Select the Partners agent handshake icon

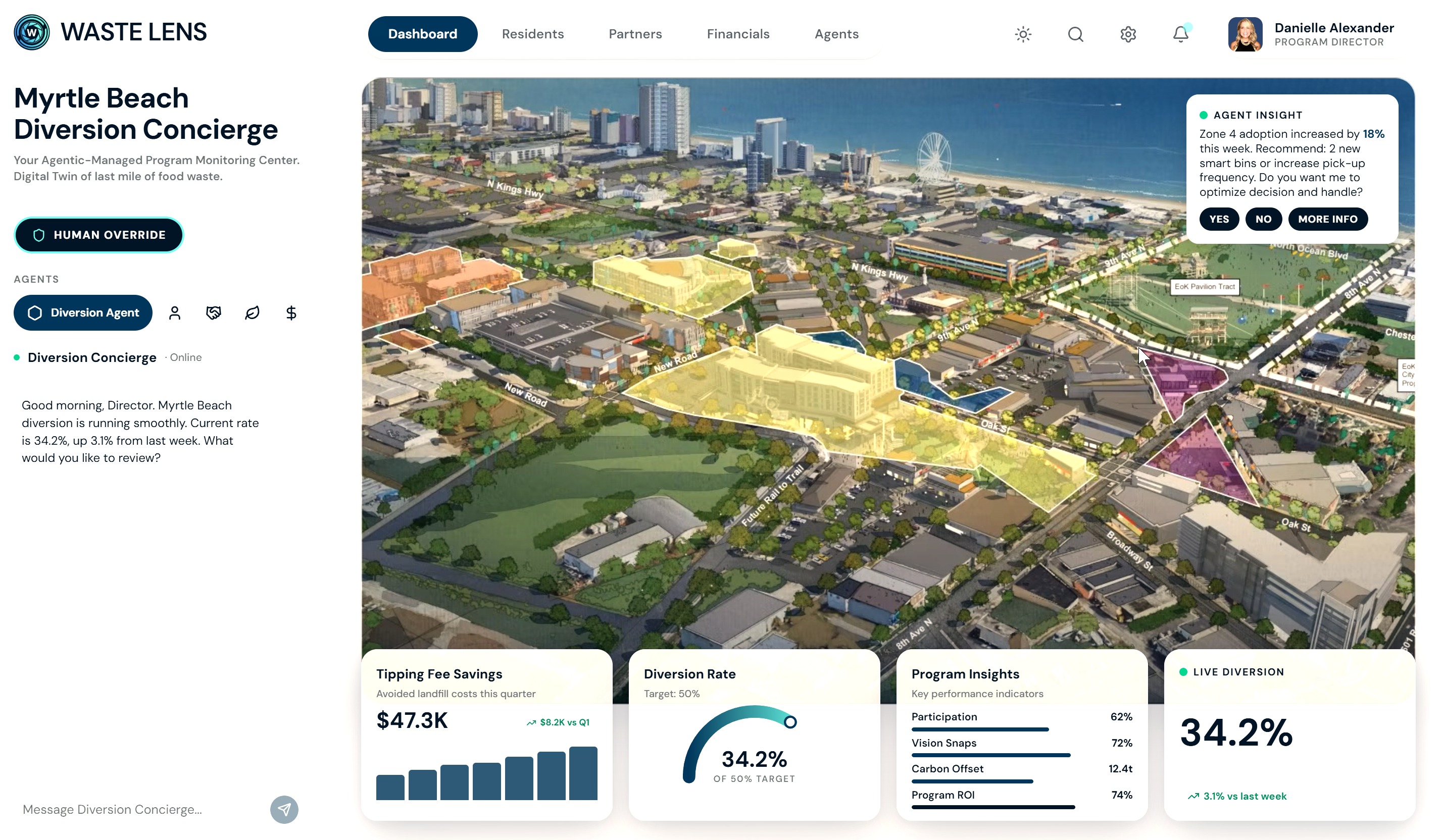214,313
